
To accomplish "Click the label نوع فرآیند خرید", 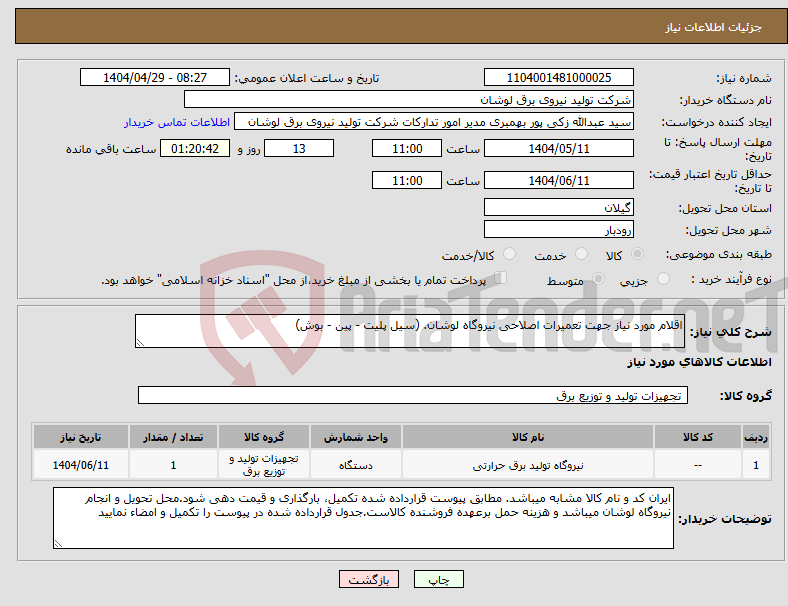I will click(x=731, y=279).
